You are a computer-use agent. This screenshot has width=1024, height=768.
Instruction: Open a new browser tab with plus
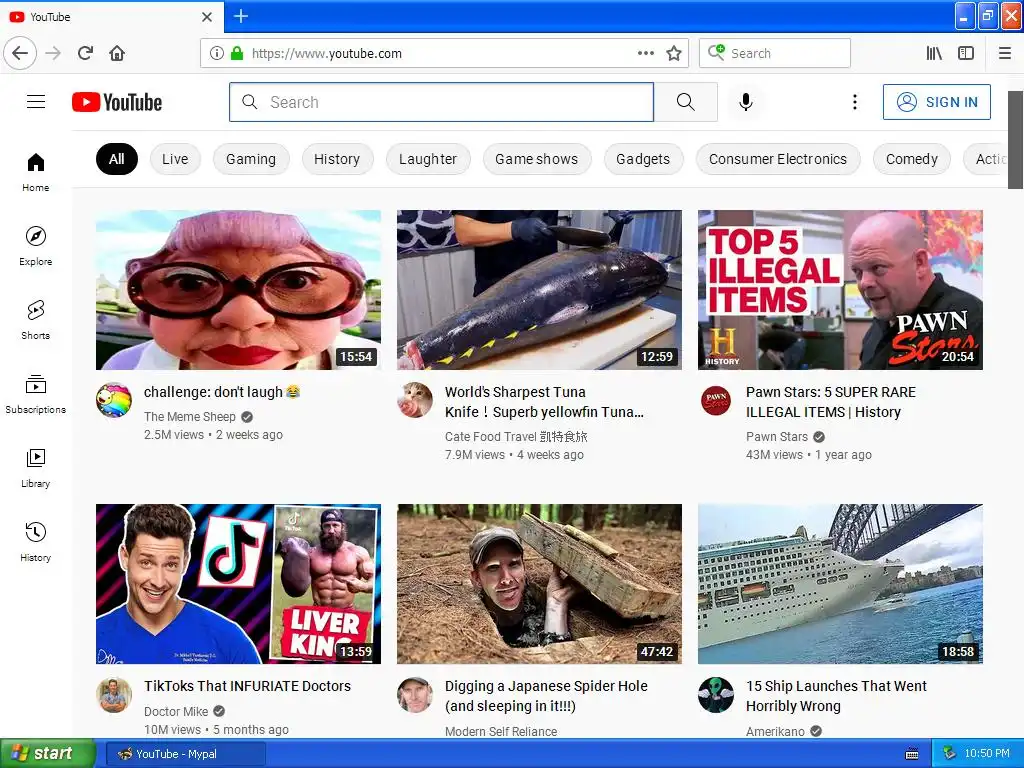pos(240,16)
